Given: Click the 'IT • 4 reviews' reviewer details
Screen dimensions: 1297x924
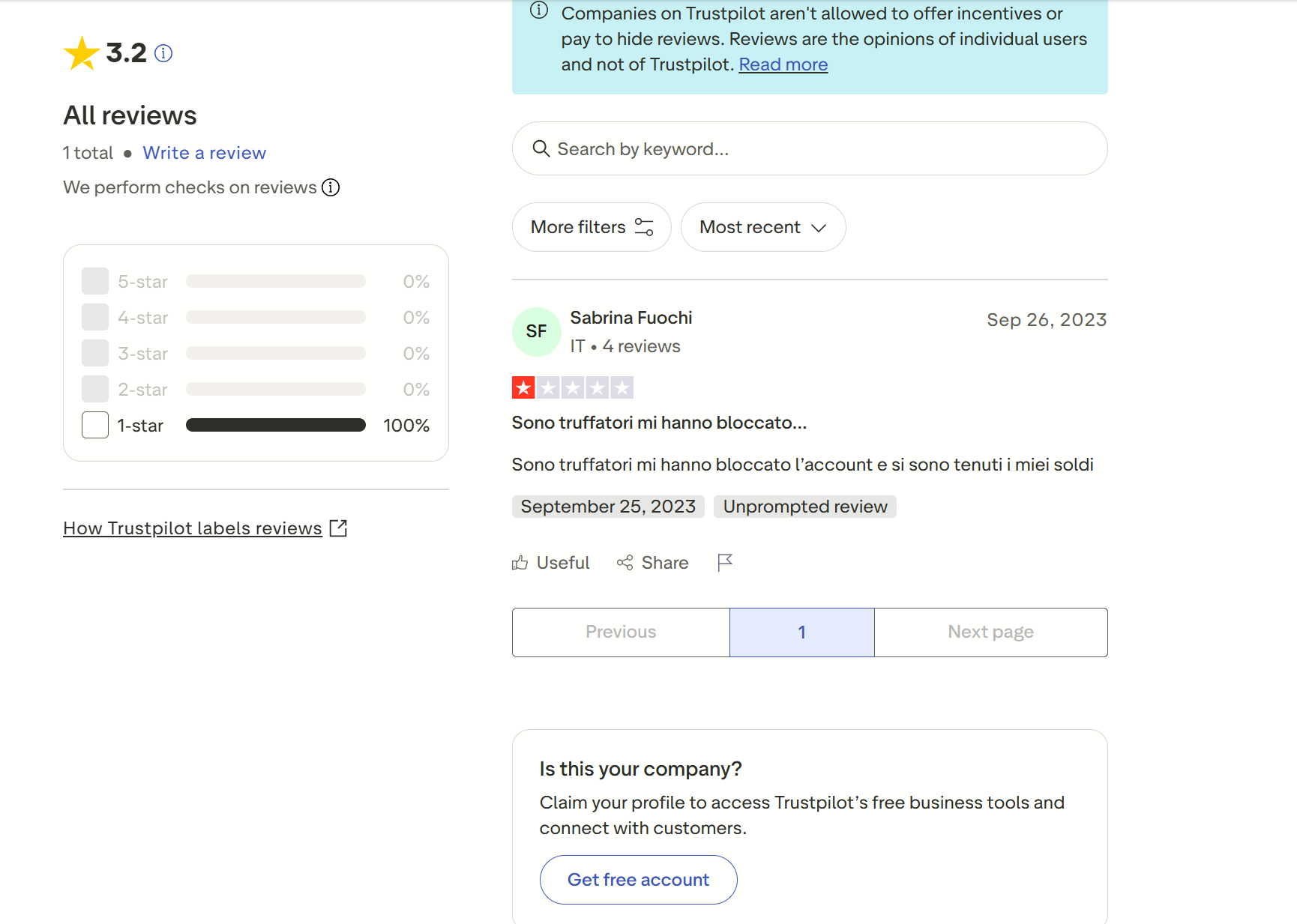Looking at the screenshot, I should pyautogui.click(x=625, y=346).
